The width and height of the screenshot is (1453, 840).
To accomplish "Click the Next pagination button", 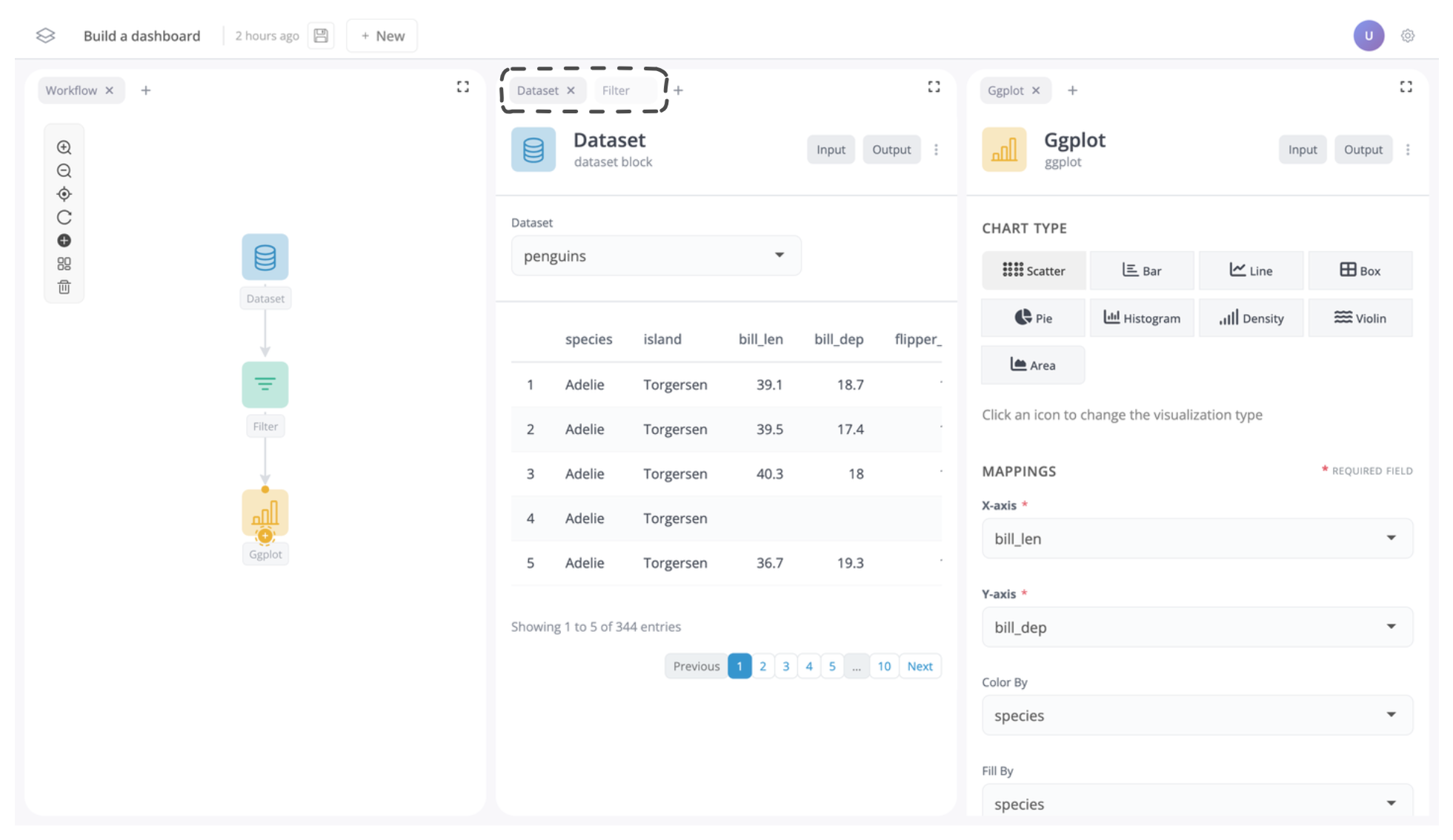I will point(920,666).
